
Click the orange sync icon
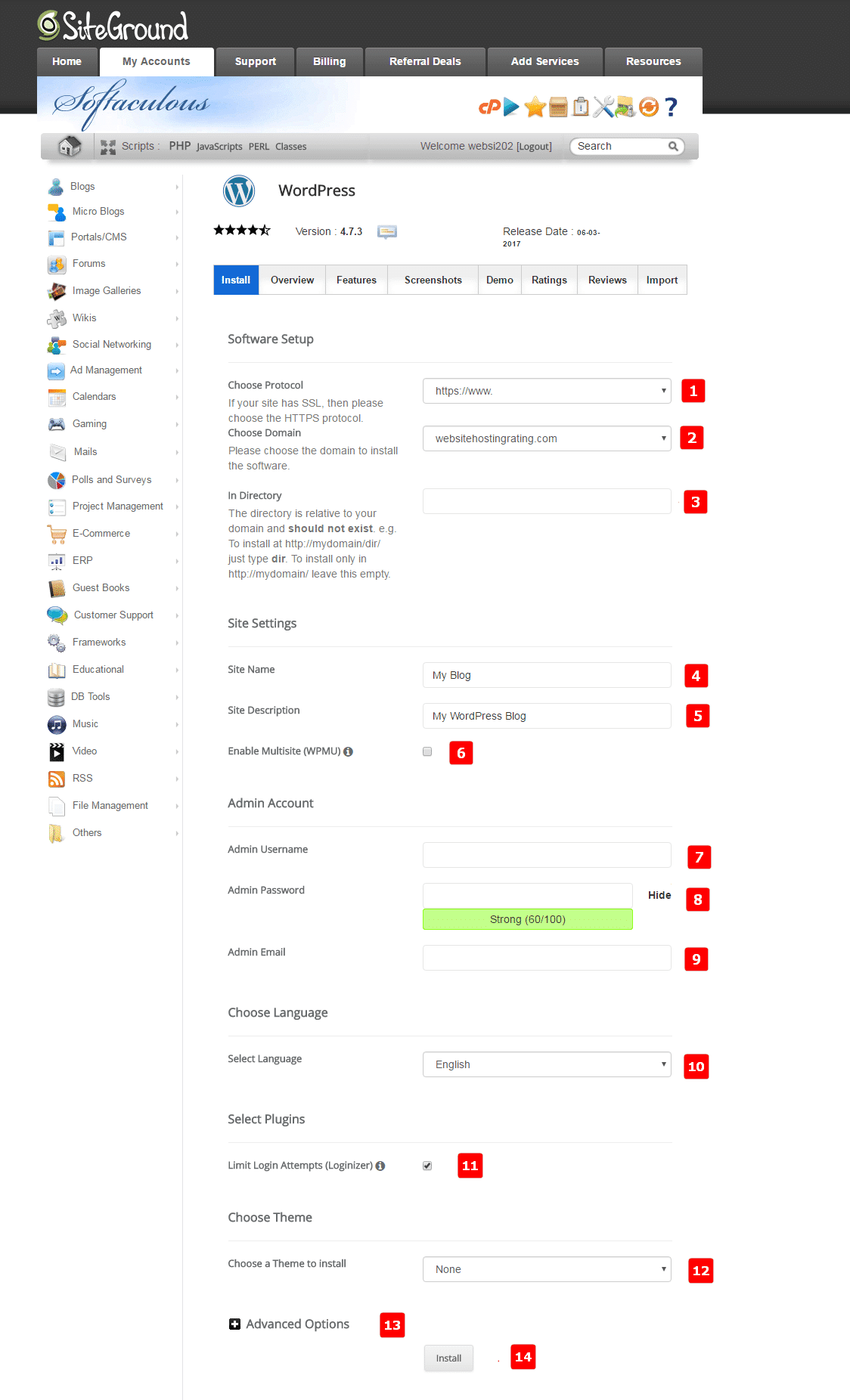pos(649,107)
